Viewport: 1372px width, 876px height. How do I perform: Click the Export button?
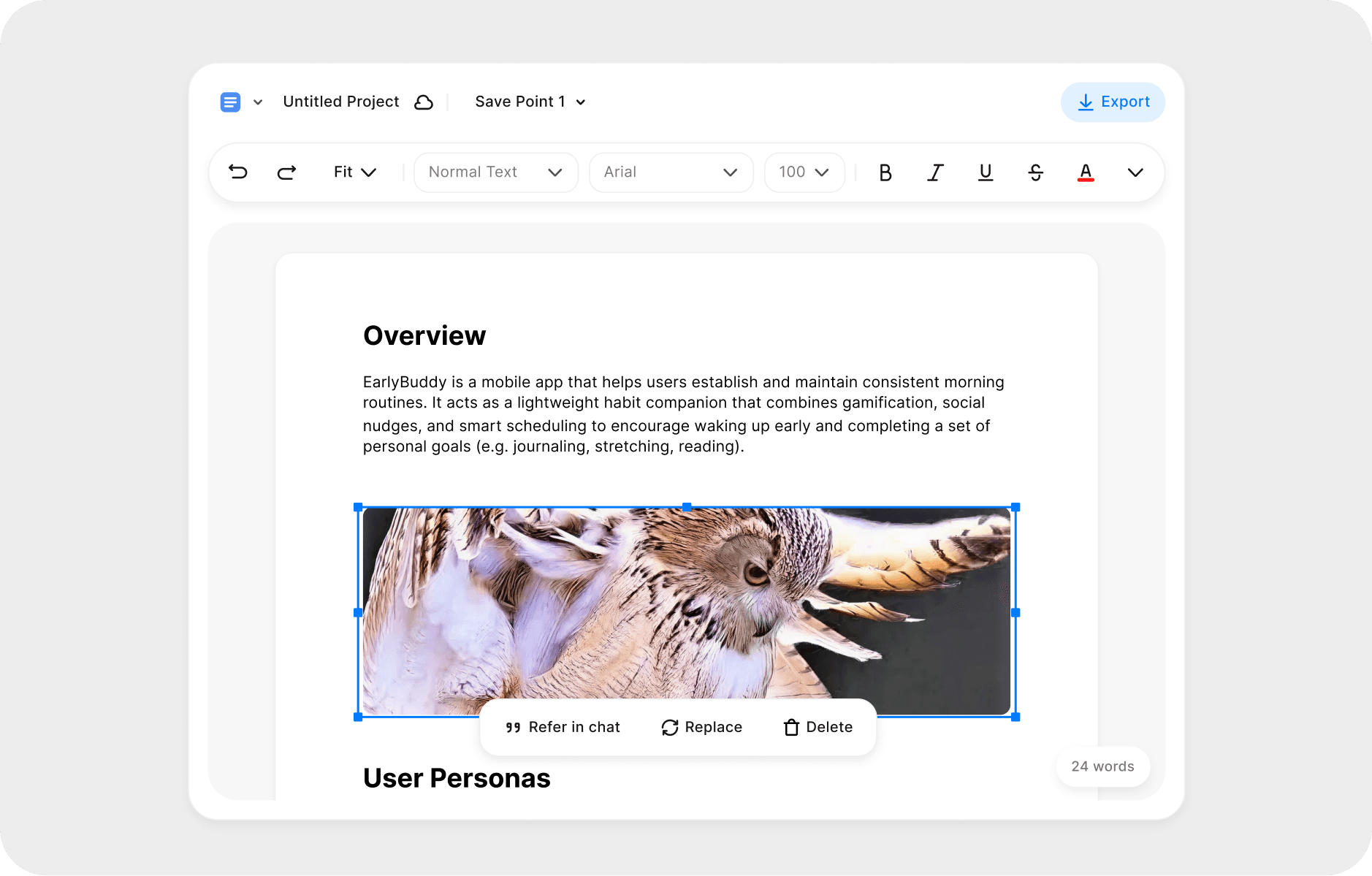1113,102
